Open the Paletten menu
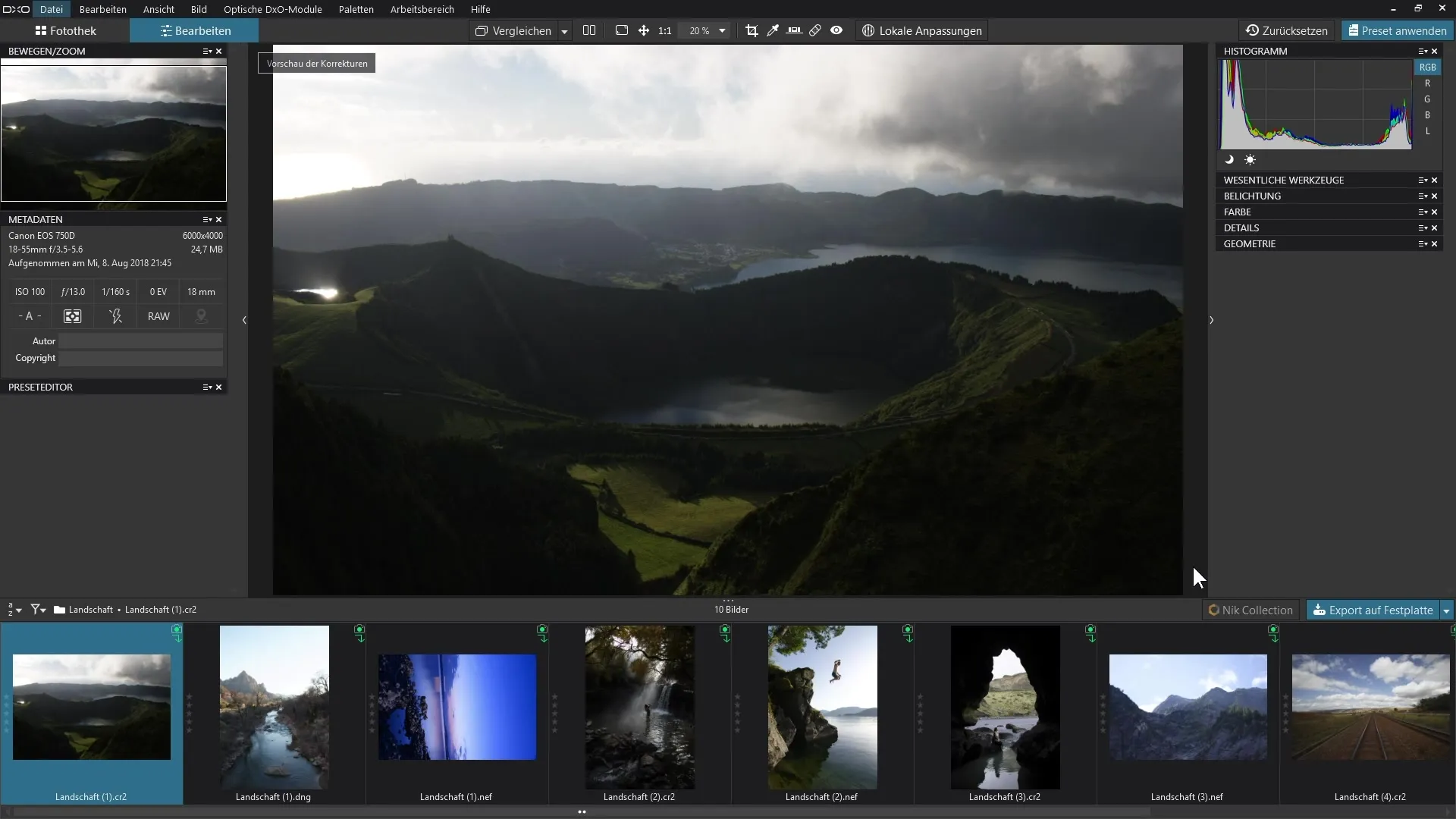The width and height of the screenshot is (1456, 819). point(356,9)
